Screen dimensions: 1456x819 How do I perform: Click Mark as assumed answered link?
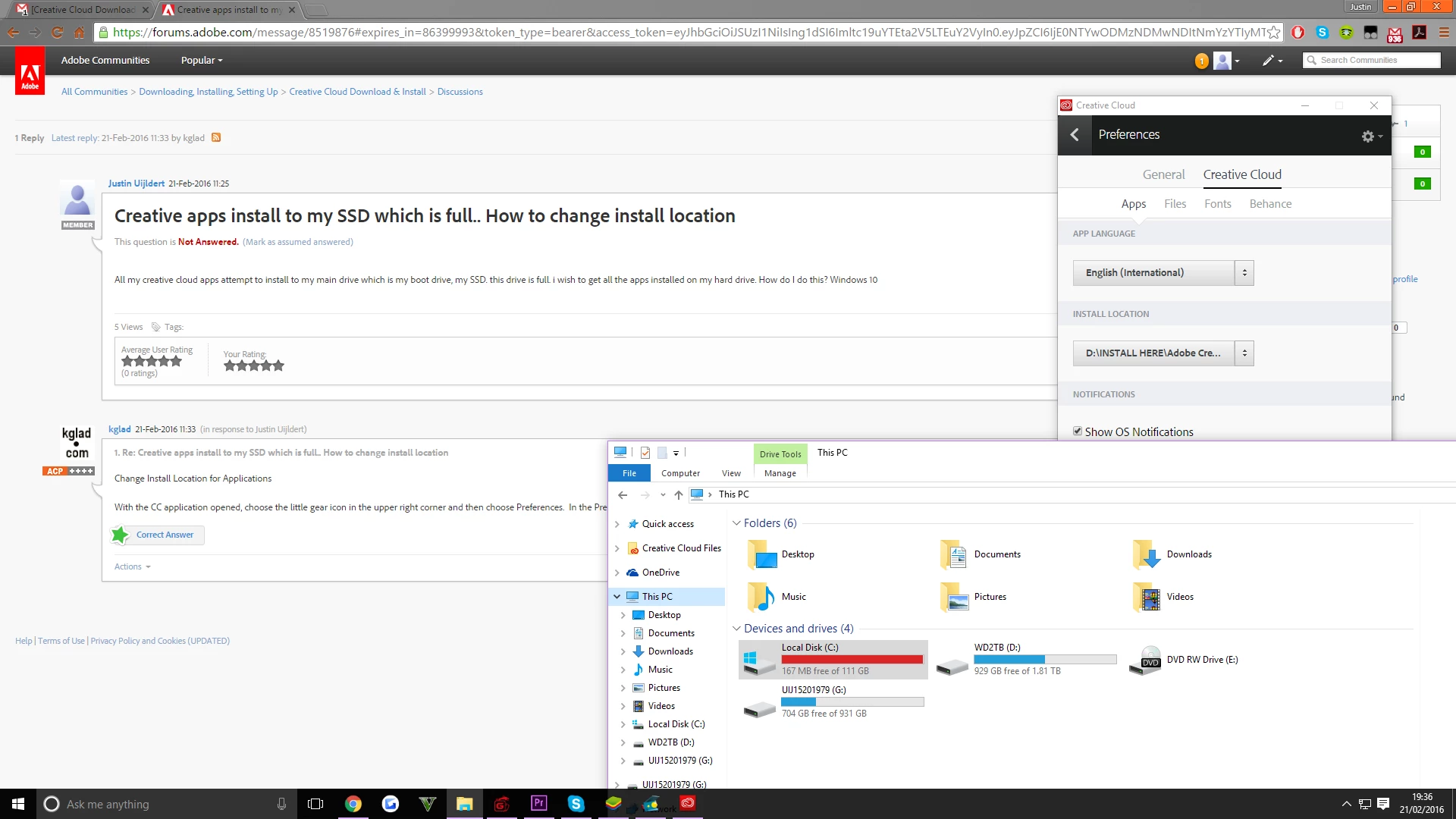[297, 242]
